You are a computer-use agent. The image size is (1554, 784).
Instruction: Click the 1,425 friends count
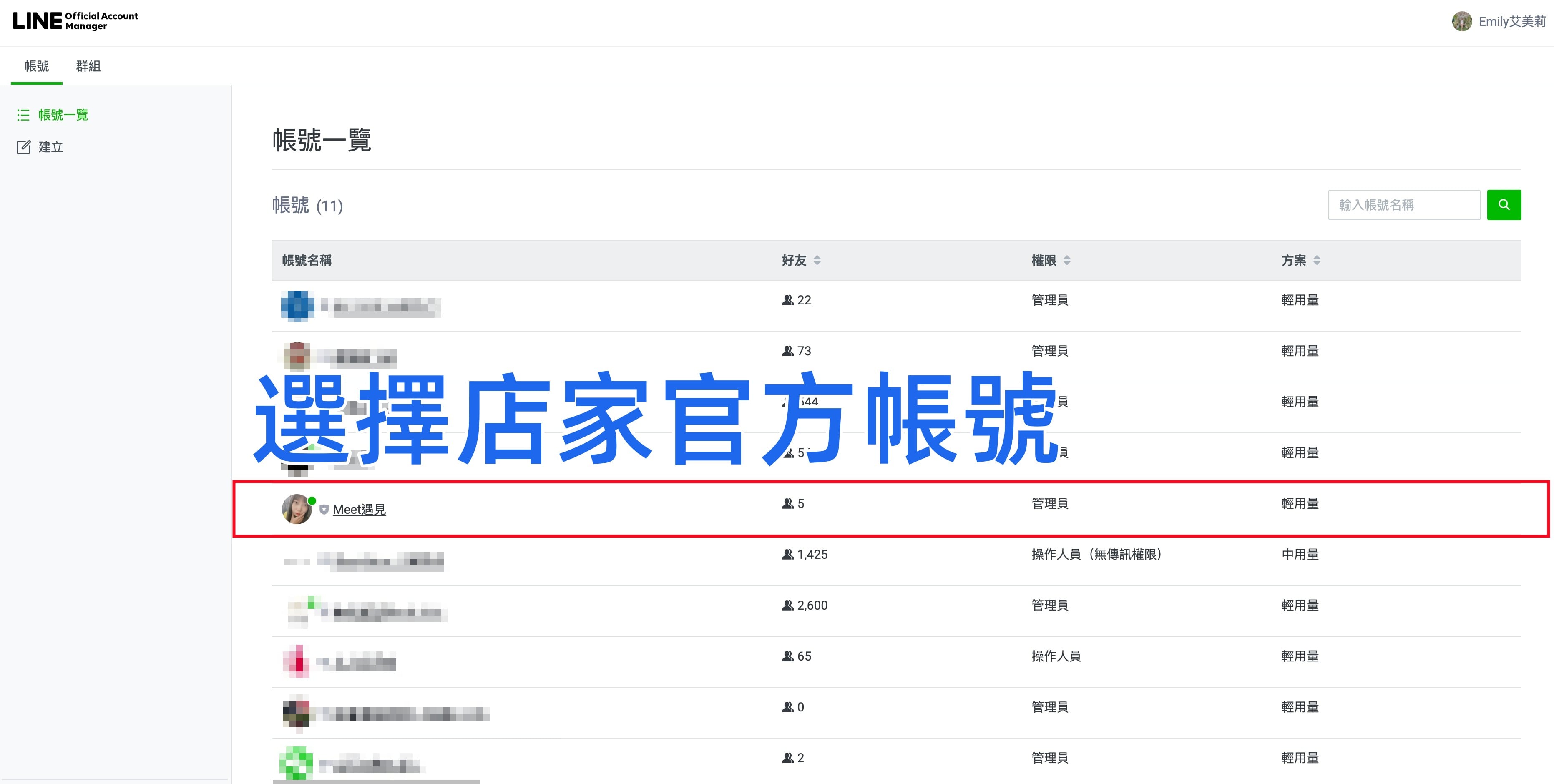tap(812, 554)
